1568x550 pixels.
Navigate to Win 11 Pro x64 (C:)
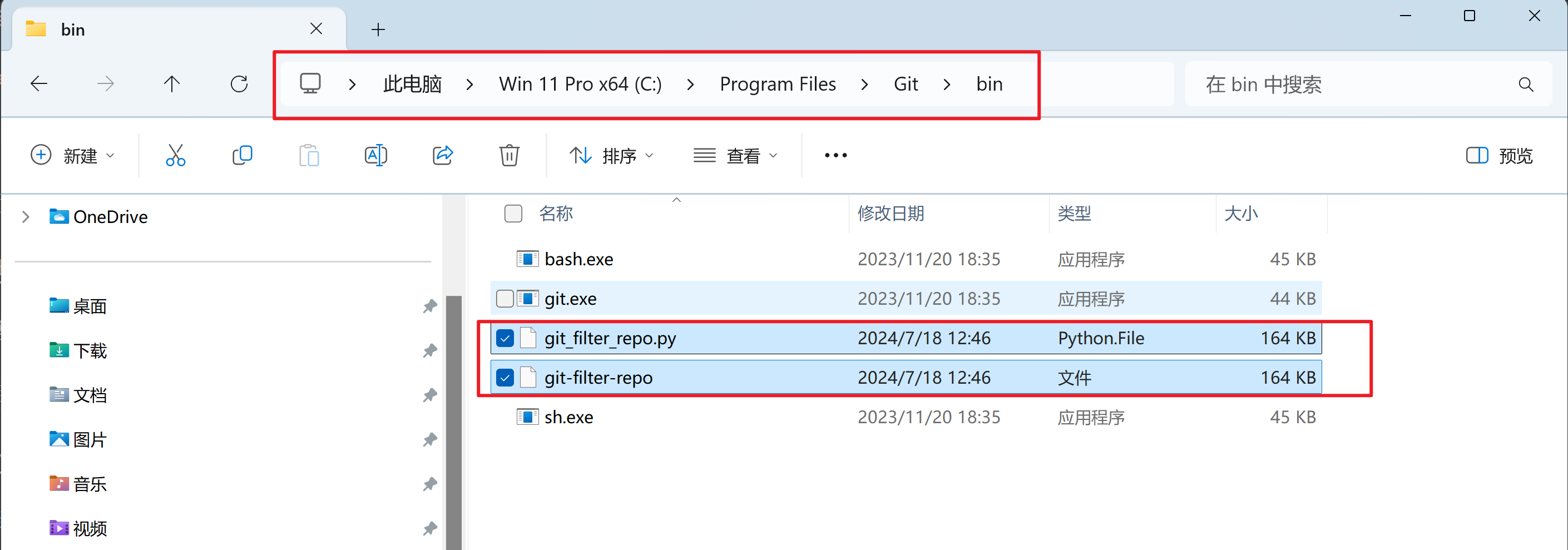coord(580,84)
